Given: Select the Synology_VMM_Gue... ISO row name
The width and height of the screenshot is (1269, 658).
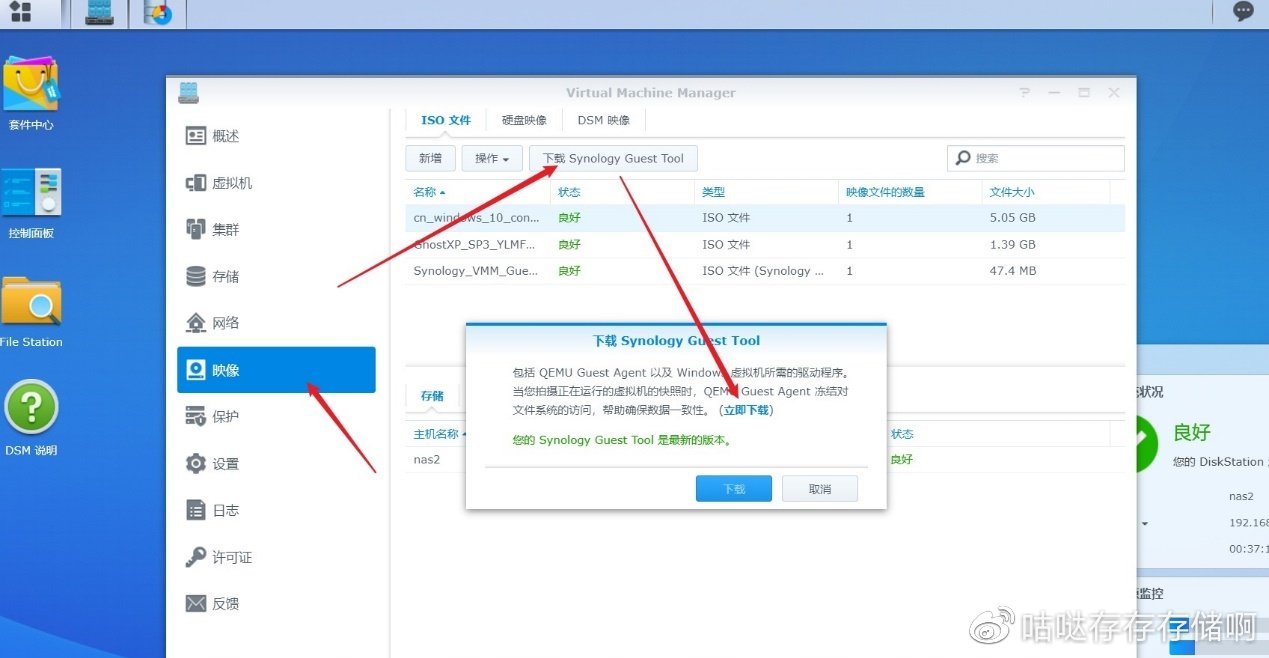Looking at the screenshot, I should coord(475,271).
